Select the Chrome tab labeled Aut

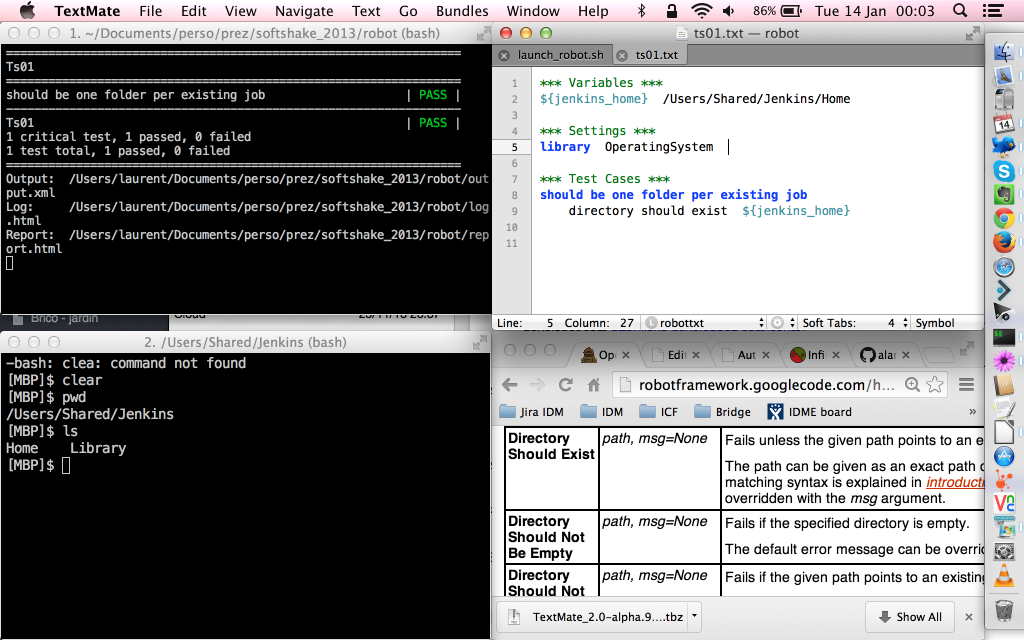746,355
